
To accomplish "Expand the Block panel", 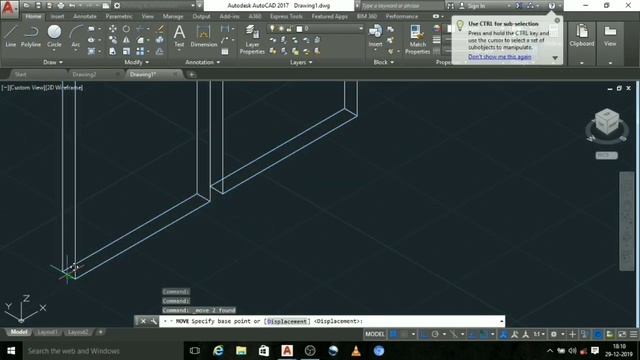I will click(x=384, y=62).
